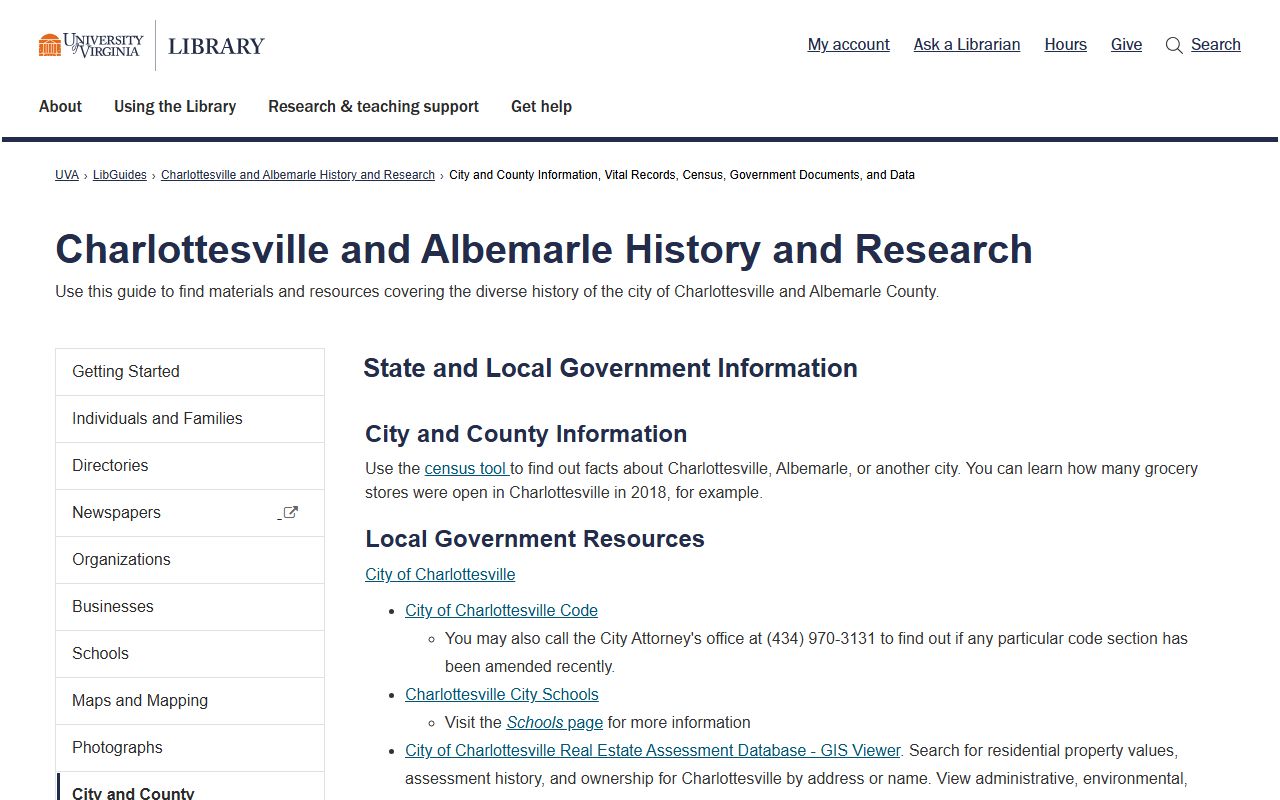Select Schools in side navigation

190,654
